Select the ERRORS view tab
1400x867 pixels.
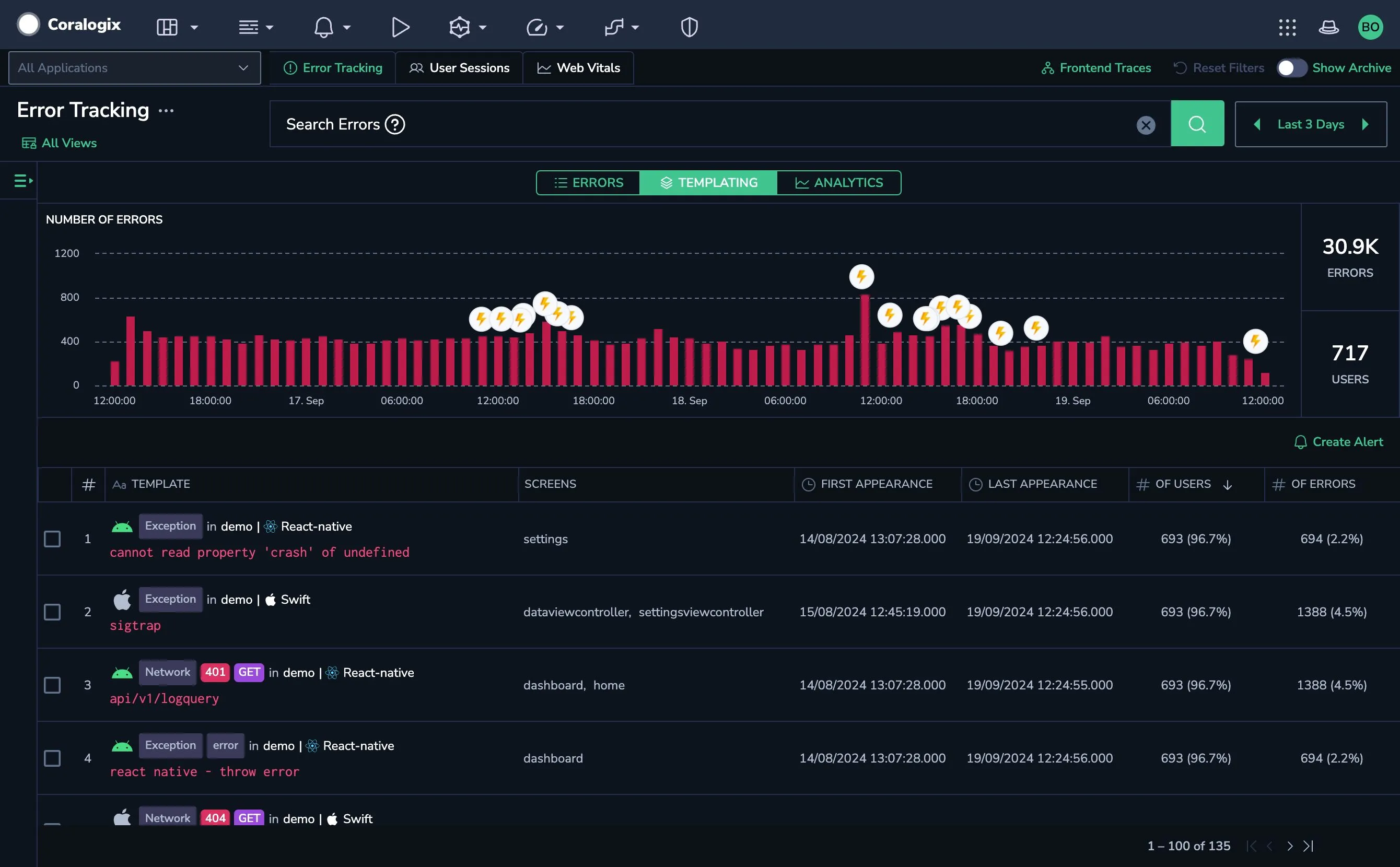click(588, 183)
